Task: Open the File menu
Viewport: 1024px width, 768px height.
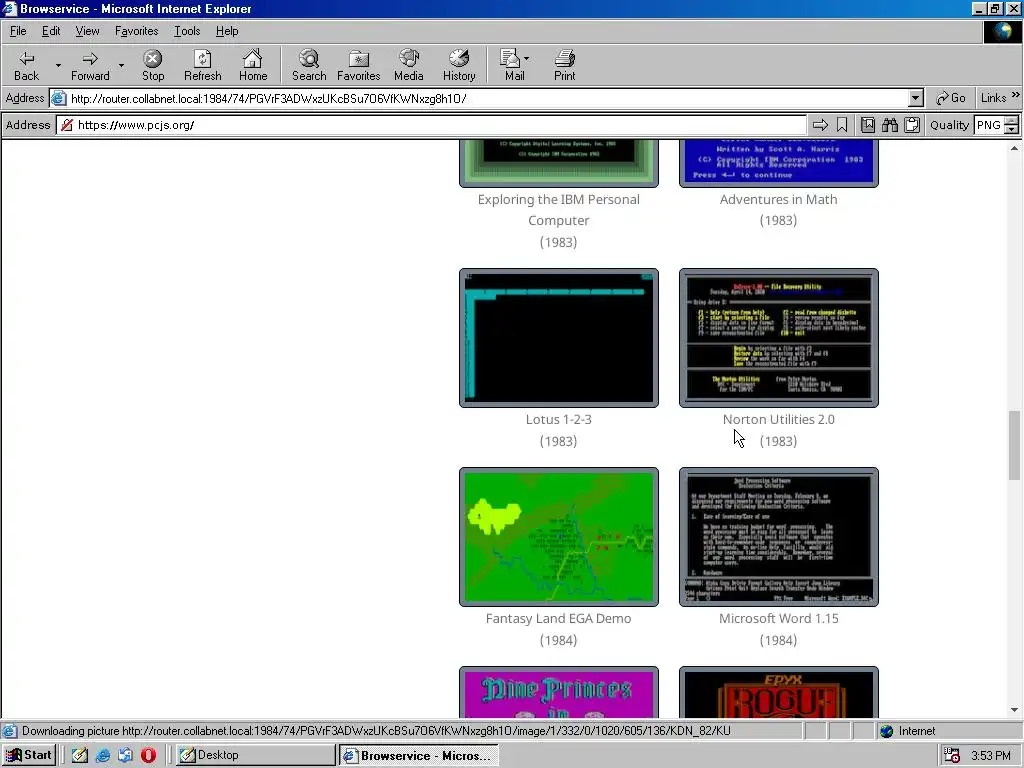Action: coord(18,31)
